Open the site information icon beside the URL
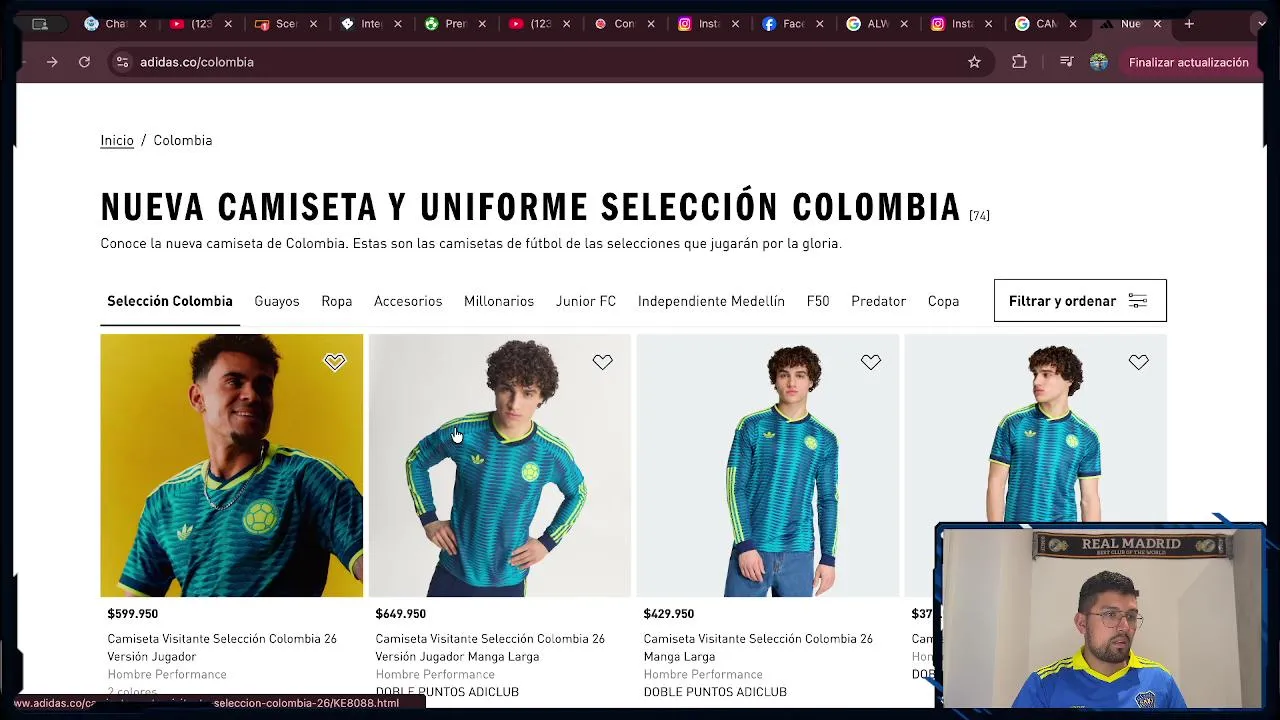Viewport: 1280px width, 720px height. 122,62
